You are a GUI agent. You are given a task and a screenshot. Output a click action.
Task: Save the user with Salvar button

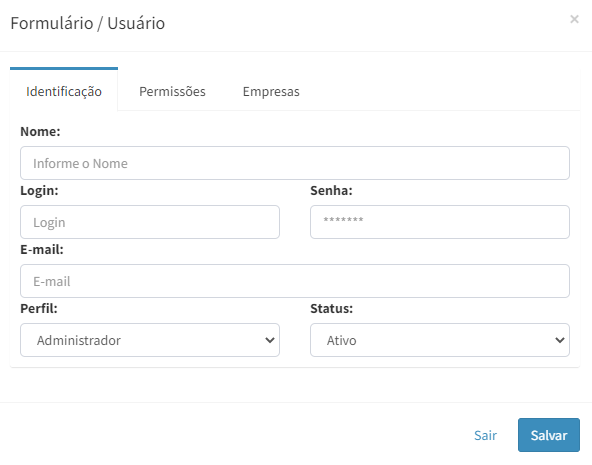549,435
